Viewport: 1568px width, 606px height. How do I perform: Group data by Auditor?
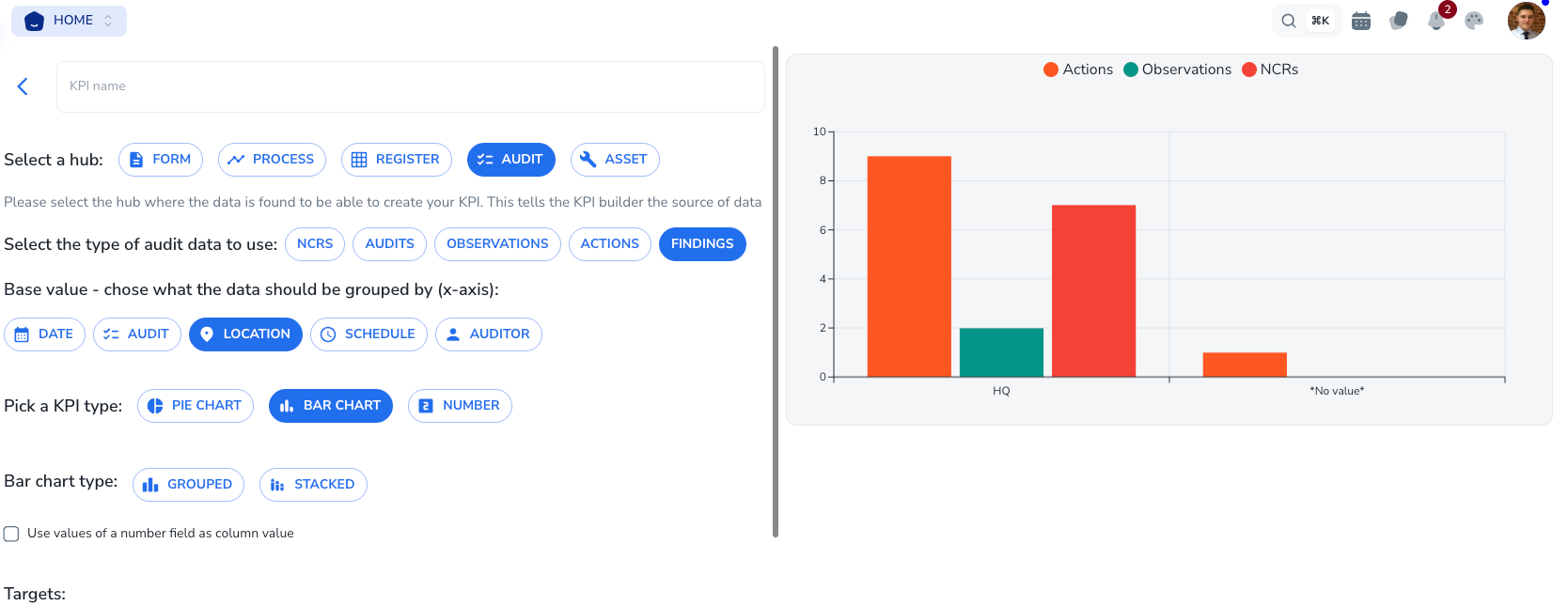click(x=489, y=334)
